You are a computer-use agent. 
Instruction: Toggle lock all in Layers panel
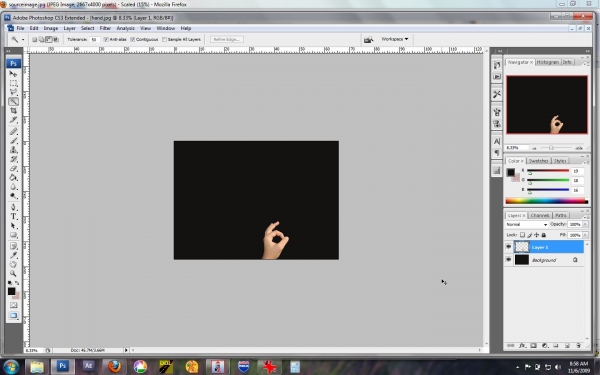[543, 235]
